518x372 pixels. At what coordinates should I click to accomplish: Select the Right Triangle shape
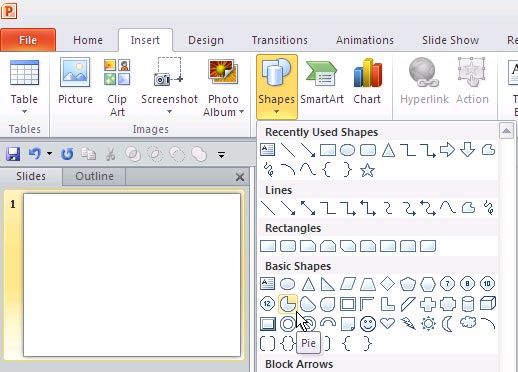pyautogui.click(x=327, y=284)
